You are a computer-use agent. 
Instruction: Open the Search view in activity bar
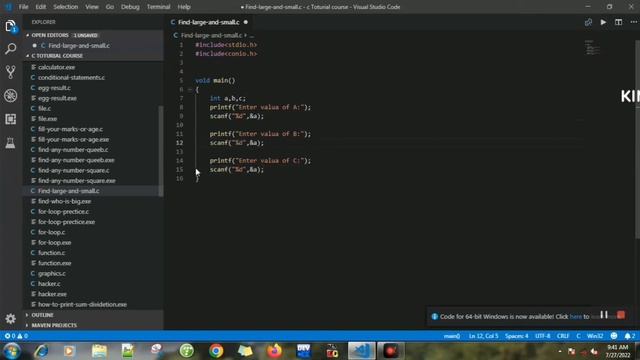coord(11,49)
